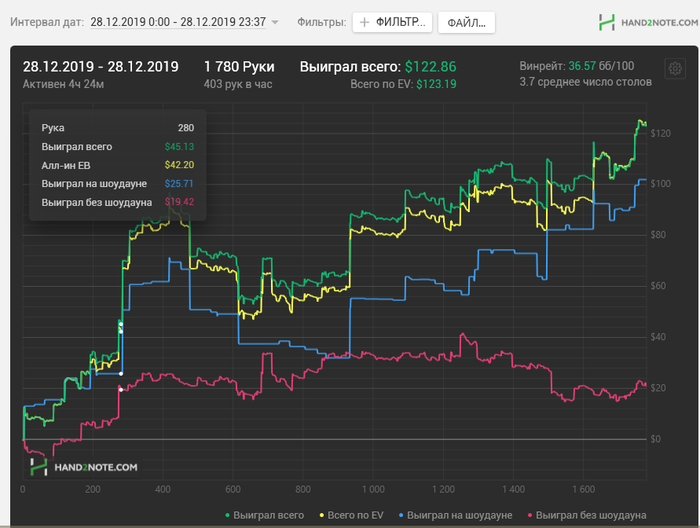This screenshot has width=700, height=528.
Task: Click the $120 y-axis label
Action: point(660,133)
